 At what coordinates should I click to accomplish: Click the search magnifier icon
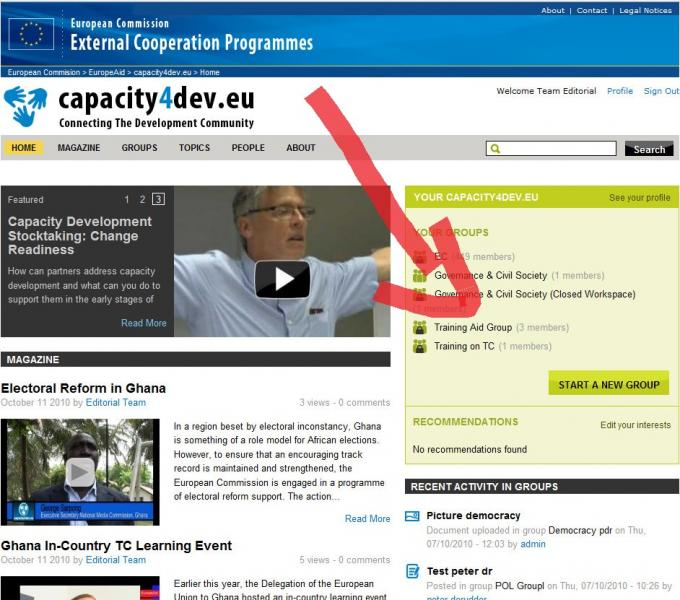coord(494,149)
